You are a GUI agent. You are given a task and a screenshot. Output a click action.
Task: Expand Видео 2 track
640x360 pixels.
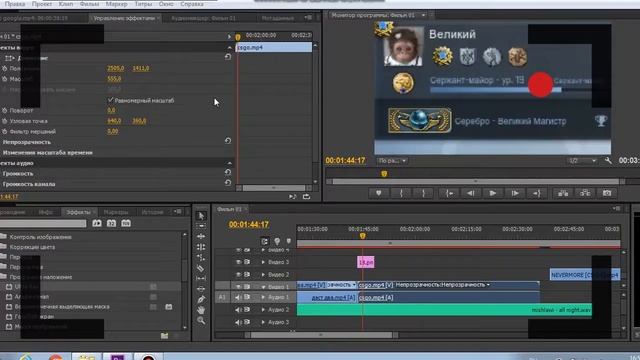(263, 275)
